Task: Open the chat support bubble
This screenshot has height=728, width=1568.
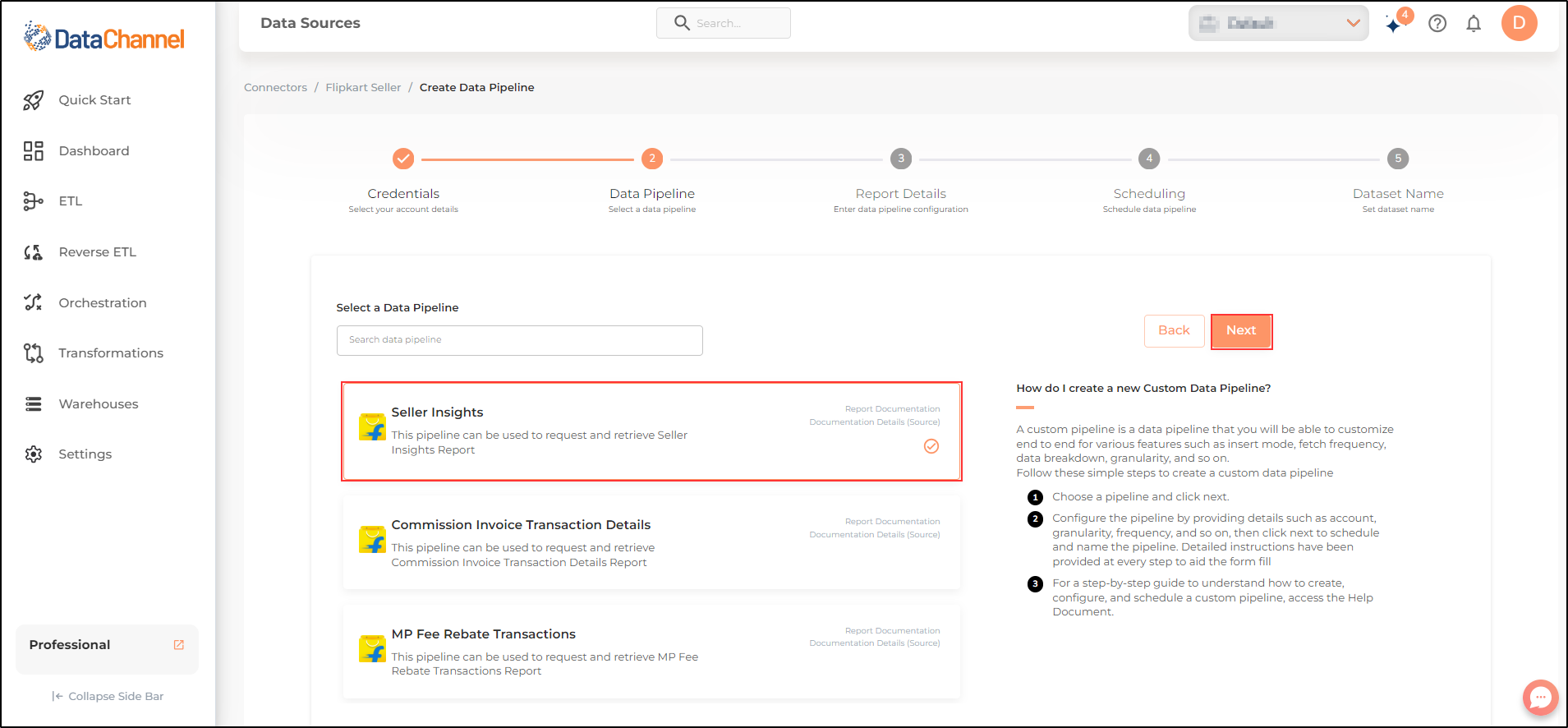Action: coord(1540,698)
